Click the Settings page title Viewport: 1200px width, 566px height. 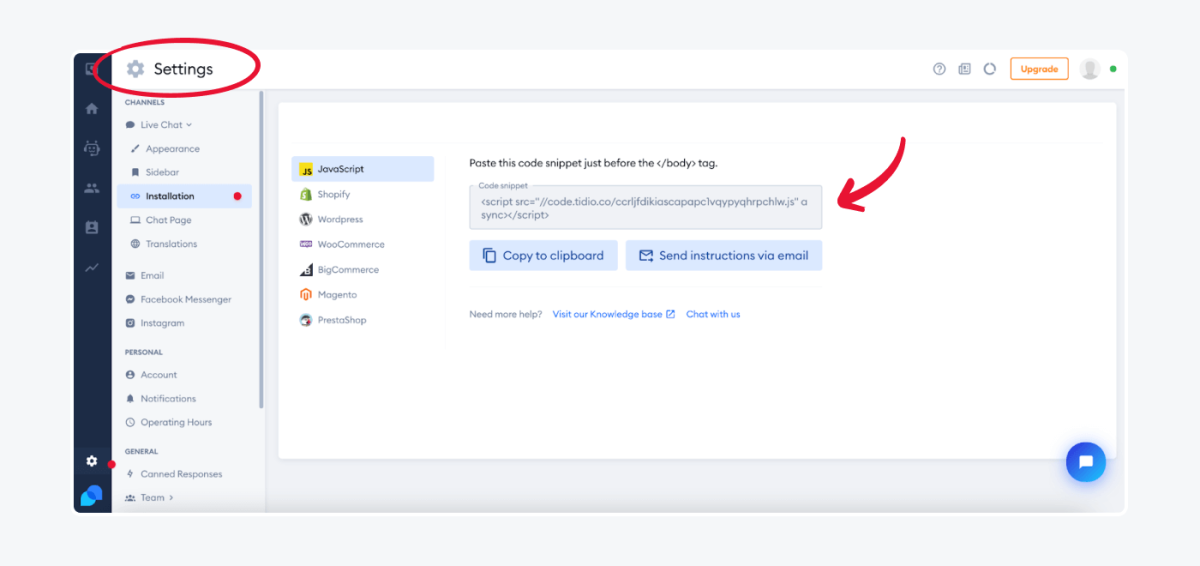[183, 69]
